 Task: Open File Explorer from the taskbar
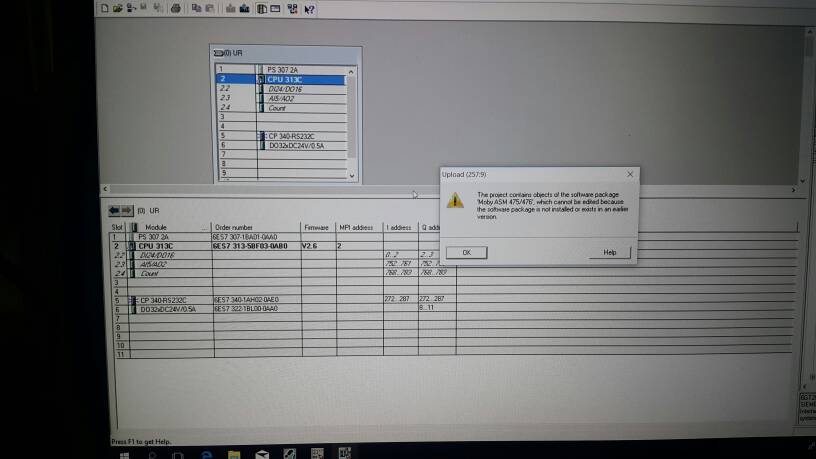tap(234, 454)
